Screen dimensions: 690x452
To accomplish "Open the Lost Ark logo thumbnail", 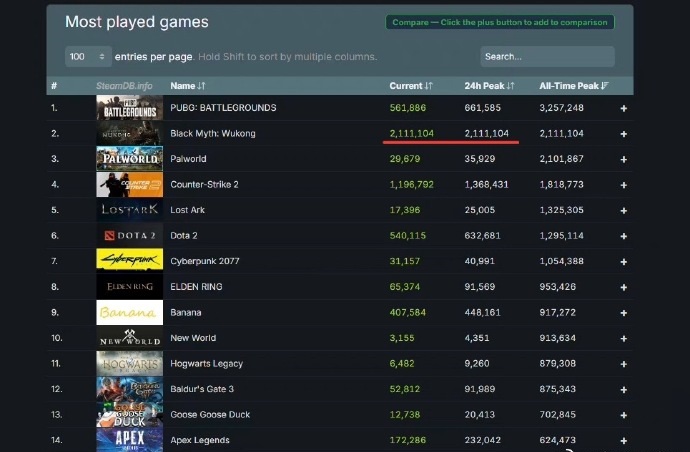I will click(129, 210).
